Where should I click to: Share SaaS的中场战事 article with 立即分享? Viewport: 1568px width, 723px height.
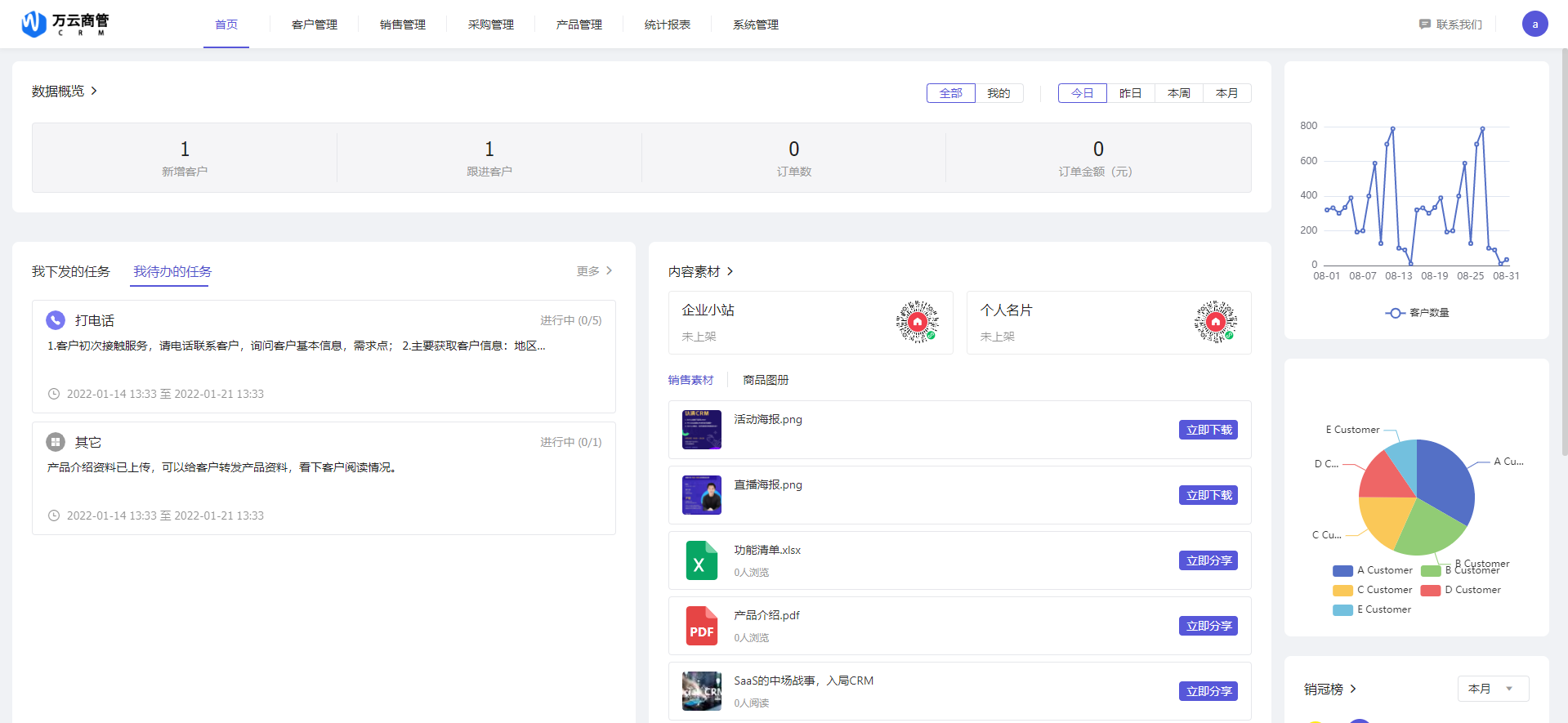pos(1208,691)
